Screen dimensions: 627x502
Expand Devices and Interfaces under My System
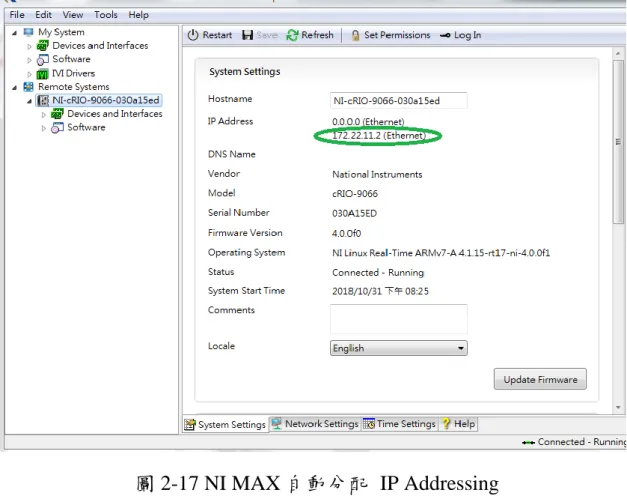click(x=29, y=46)
